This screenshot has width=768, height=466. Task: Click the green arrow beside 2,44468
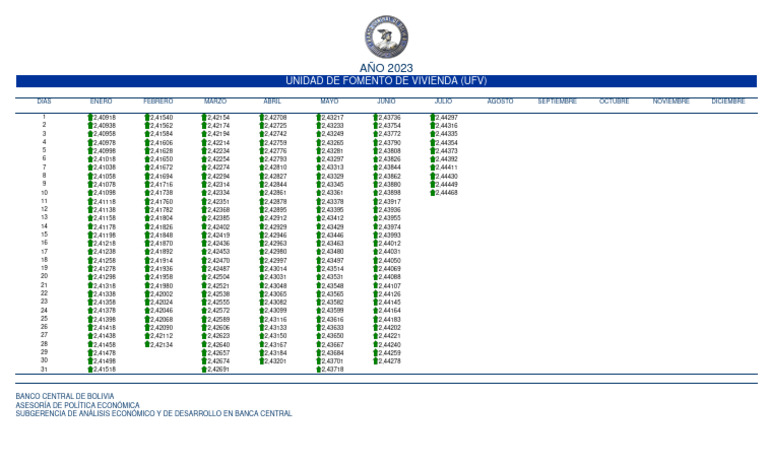(x=433, y=193)
